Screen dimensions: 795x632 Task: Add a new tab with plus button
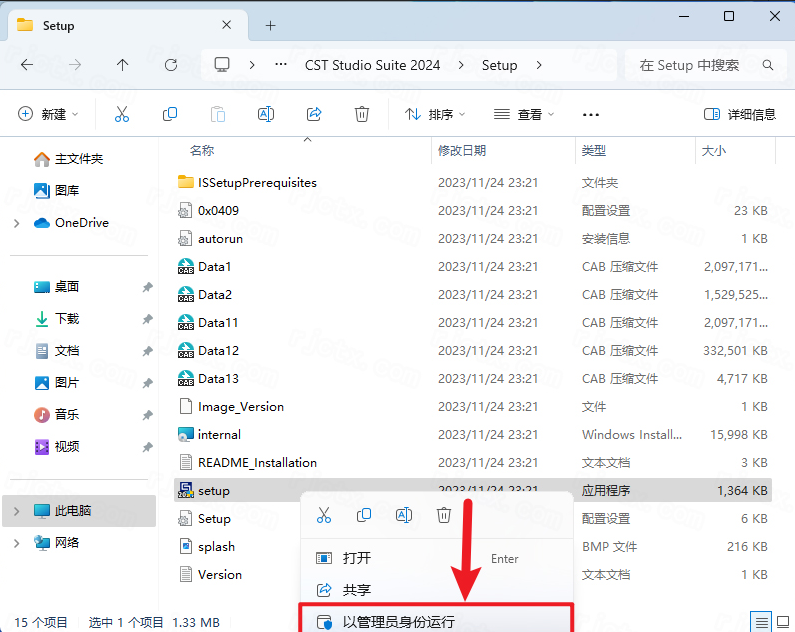270,26
